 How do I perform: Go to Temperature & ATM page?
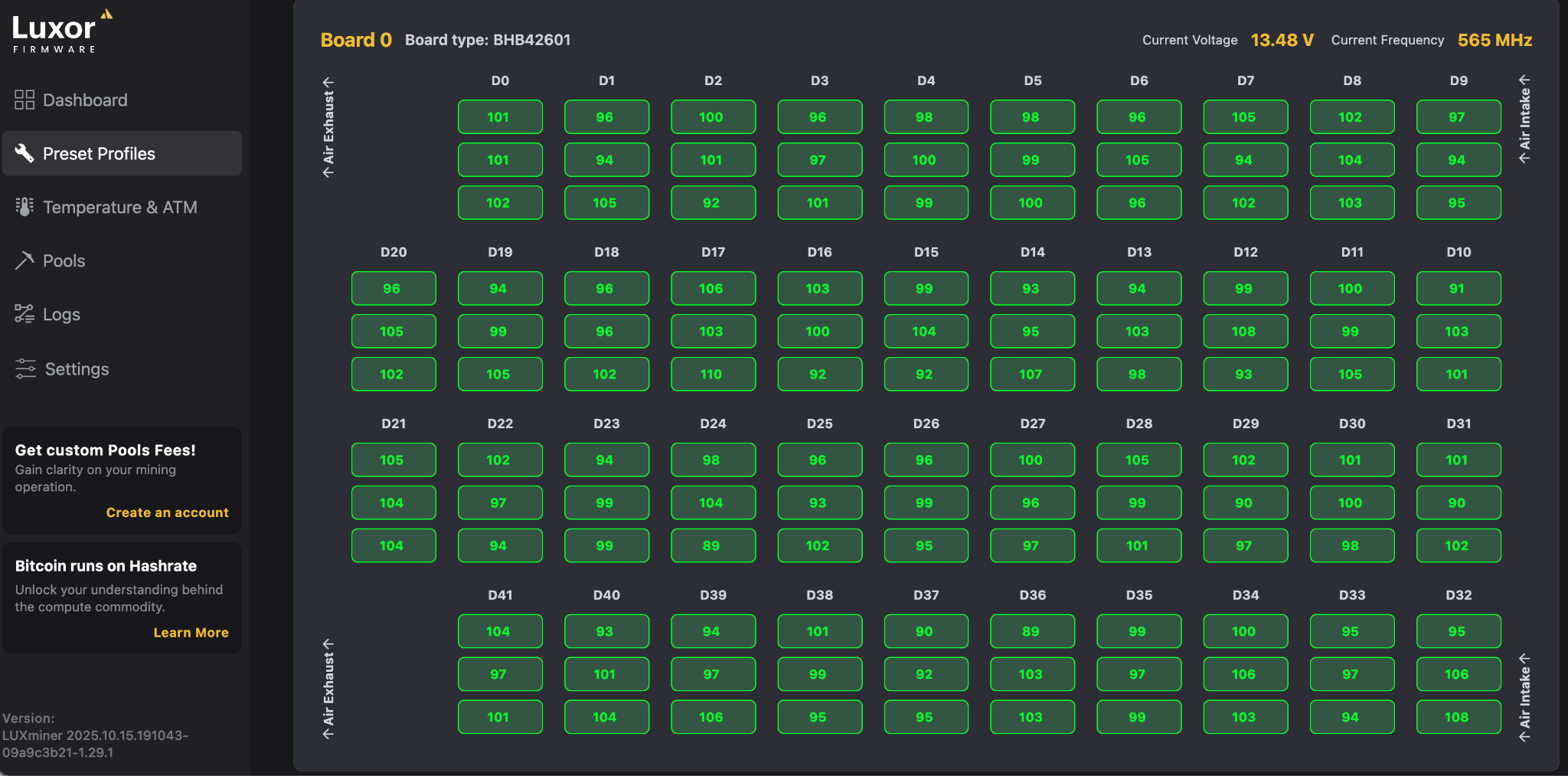[119, 208]
